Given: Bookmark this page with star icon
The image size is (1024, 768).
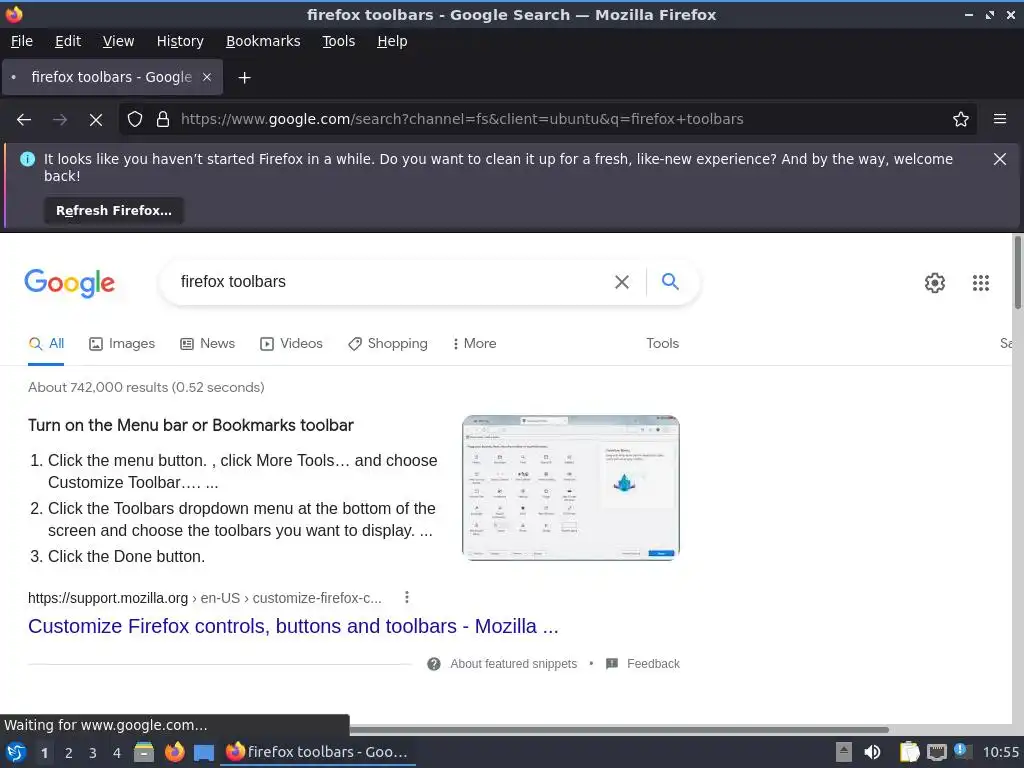Looking at the screenshot, I should point(960,119).
